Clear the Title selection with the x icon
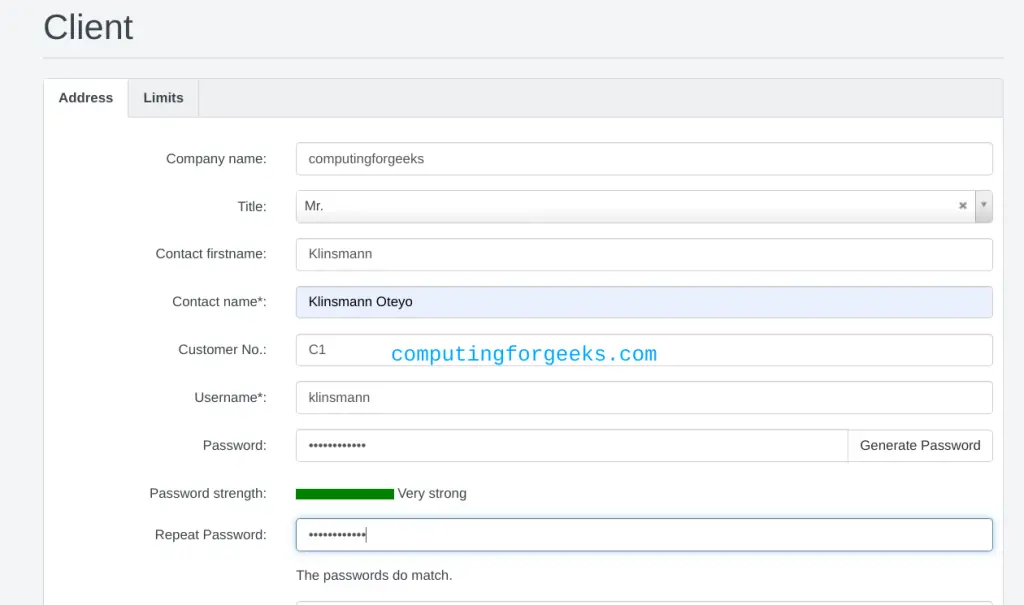This screenshot has width=1024, height=605. pyautogui.click(x=962, y=206)
